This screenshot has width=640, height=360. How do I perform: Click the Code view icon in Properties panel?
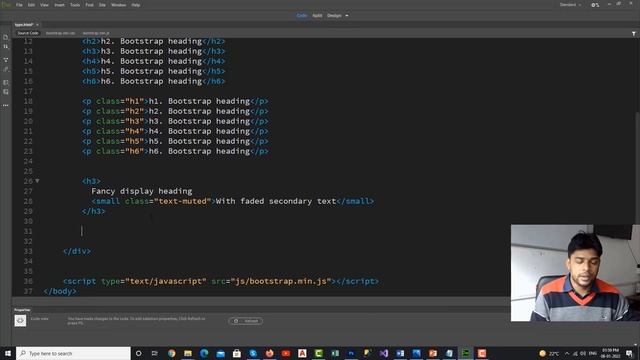tap(20, 320)
